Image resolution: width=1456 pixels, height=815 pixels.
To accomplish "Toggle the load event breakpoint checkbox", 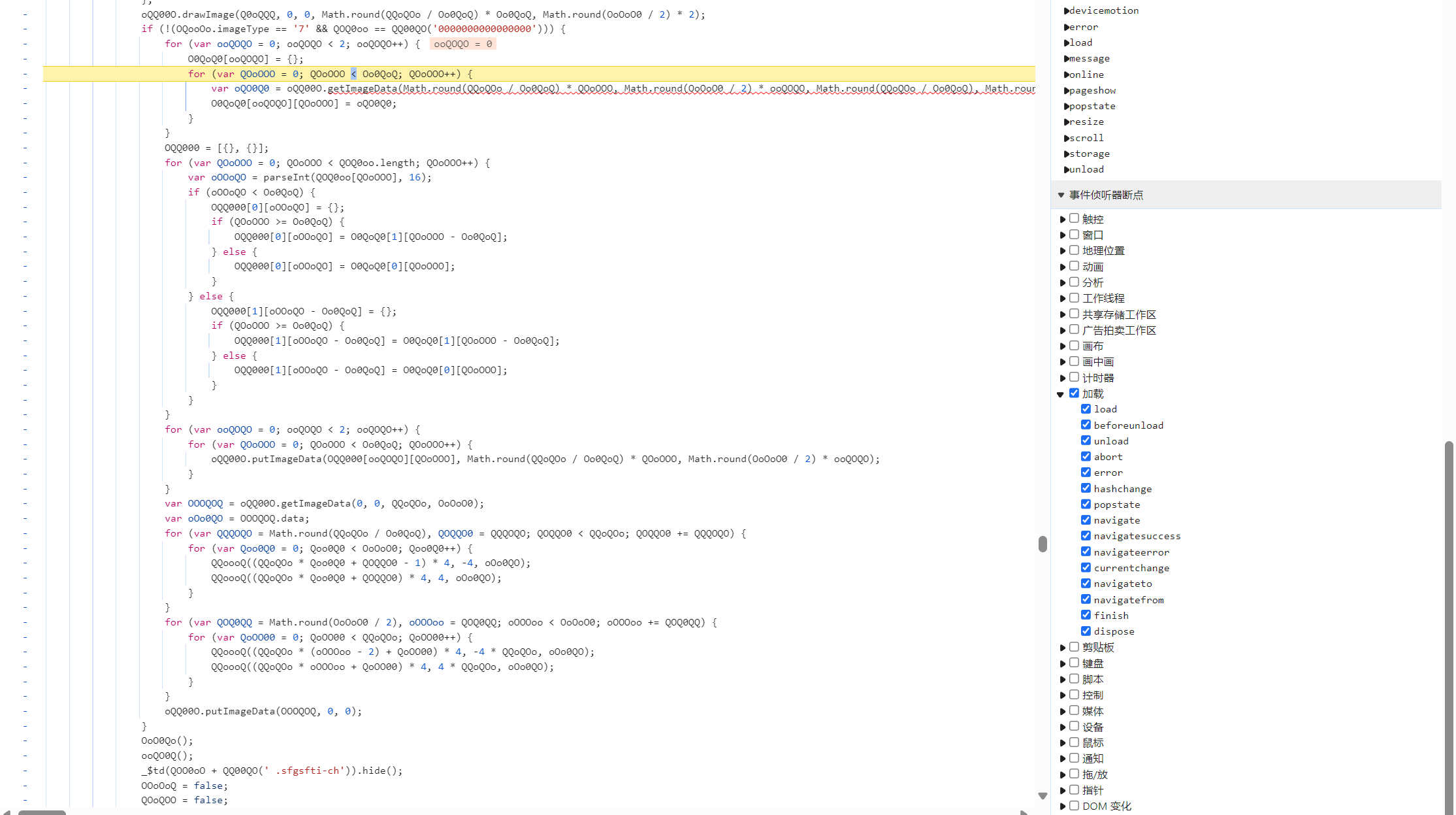I will (1086, 408).
